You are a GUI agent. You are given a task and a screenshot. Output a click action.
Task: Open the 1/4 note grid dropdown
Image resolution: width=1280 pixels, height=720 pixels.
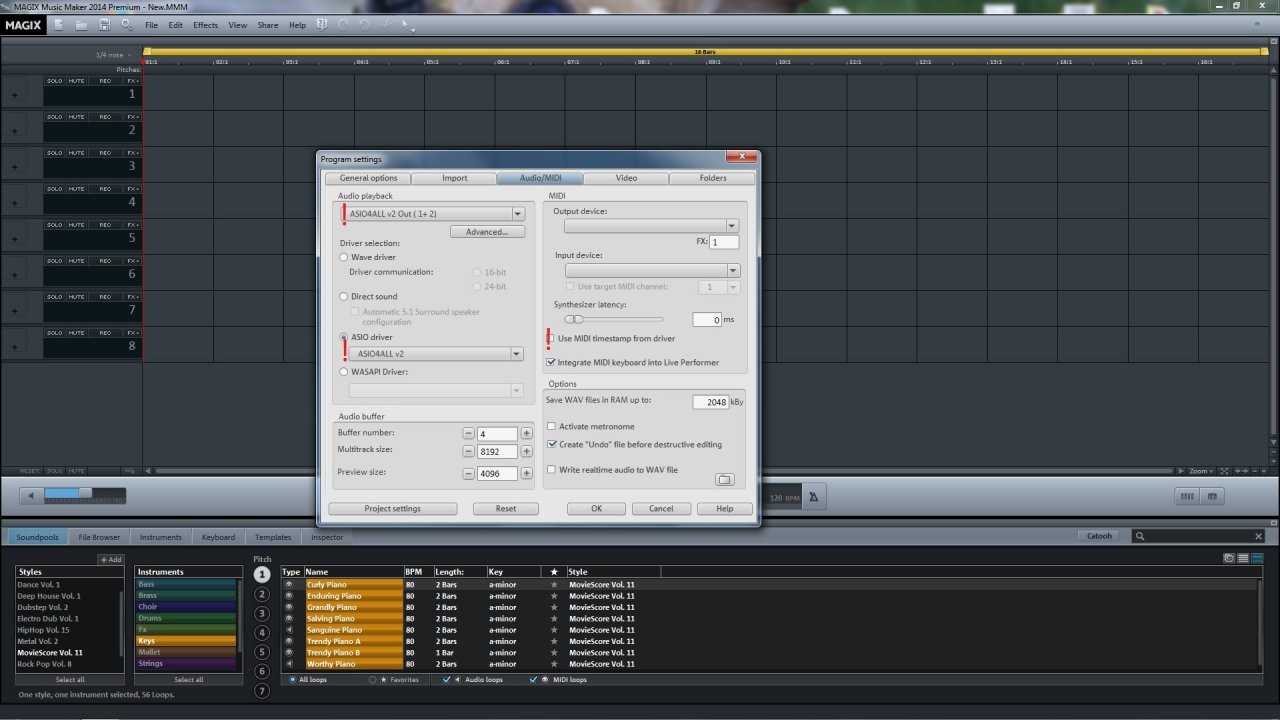pos(114,55)
